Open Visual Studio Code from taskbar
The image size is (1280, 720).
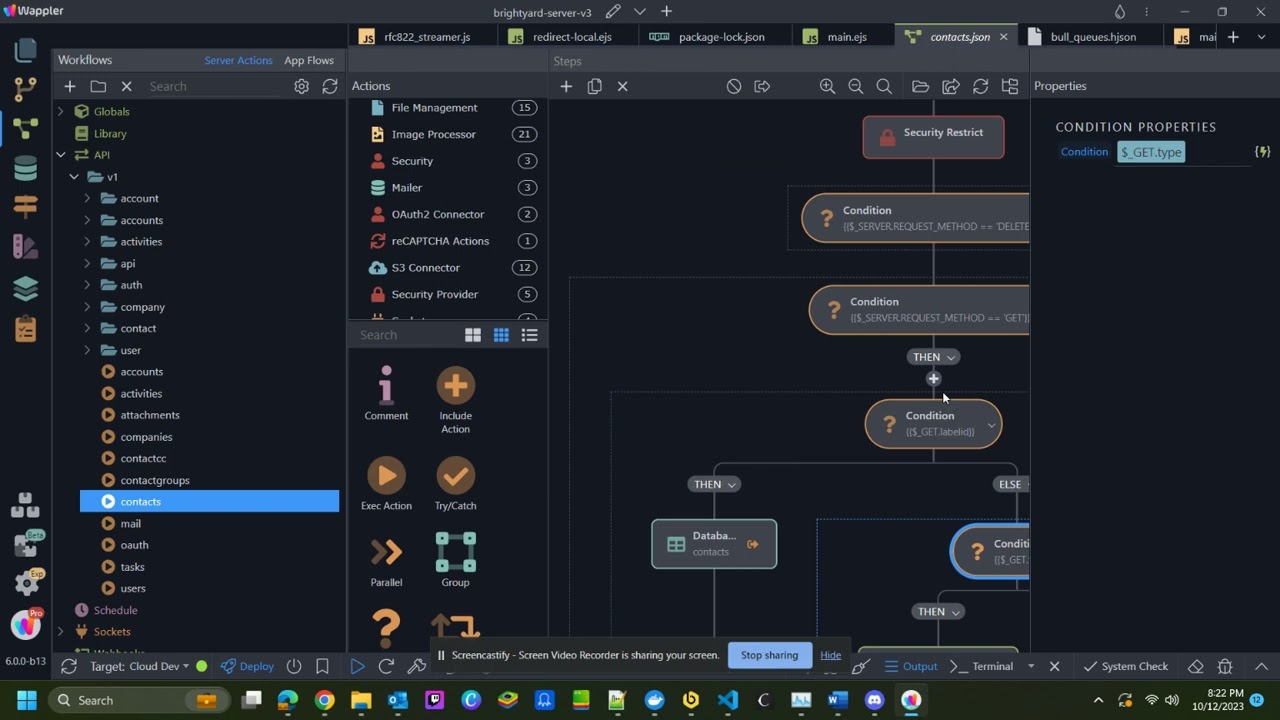click(728, 700)
